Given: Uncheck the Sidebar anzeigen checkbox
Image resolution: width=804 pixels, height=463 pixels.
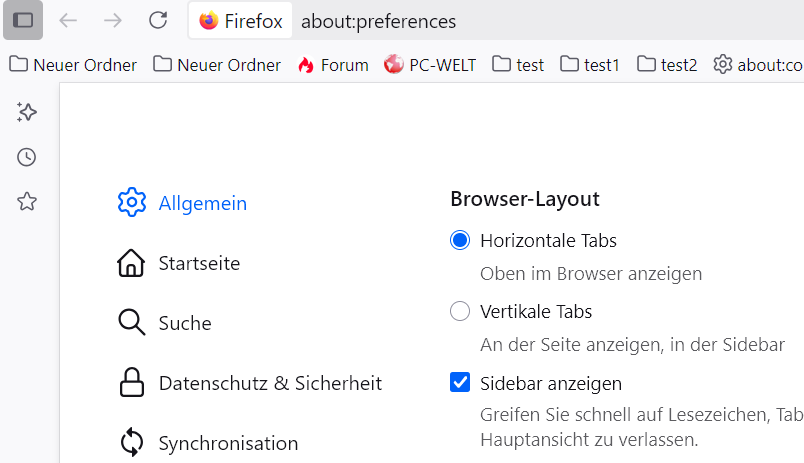Looking at the screenshot, I should tap(460, 383).
